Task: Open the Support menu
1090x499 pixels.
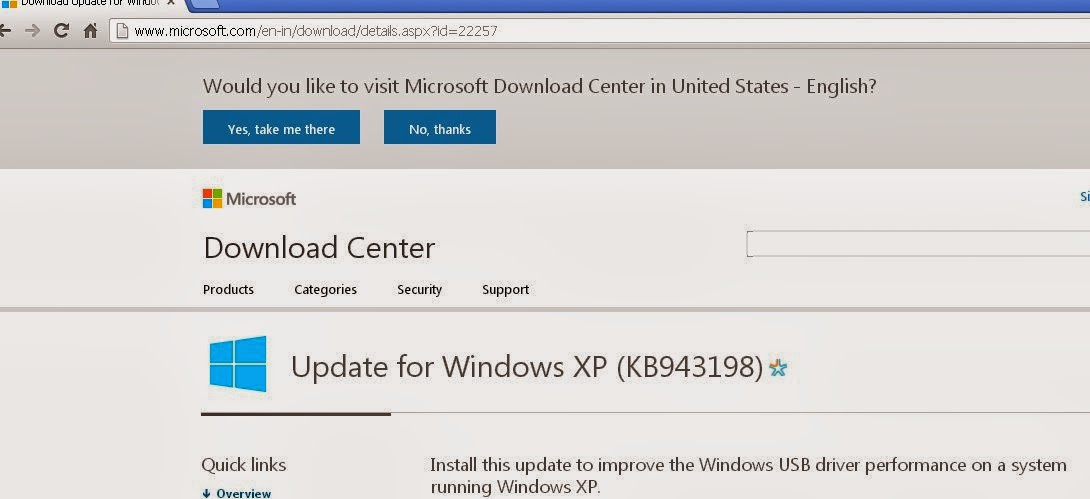Action: click(505, 290)
